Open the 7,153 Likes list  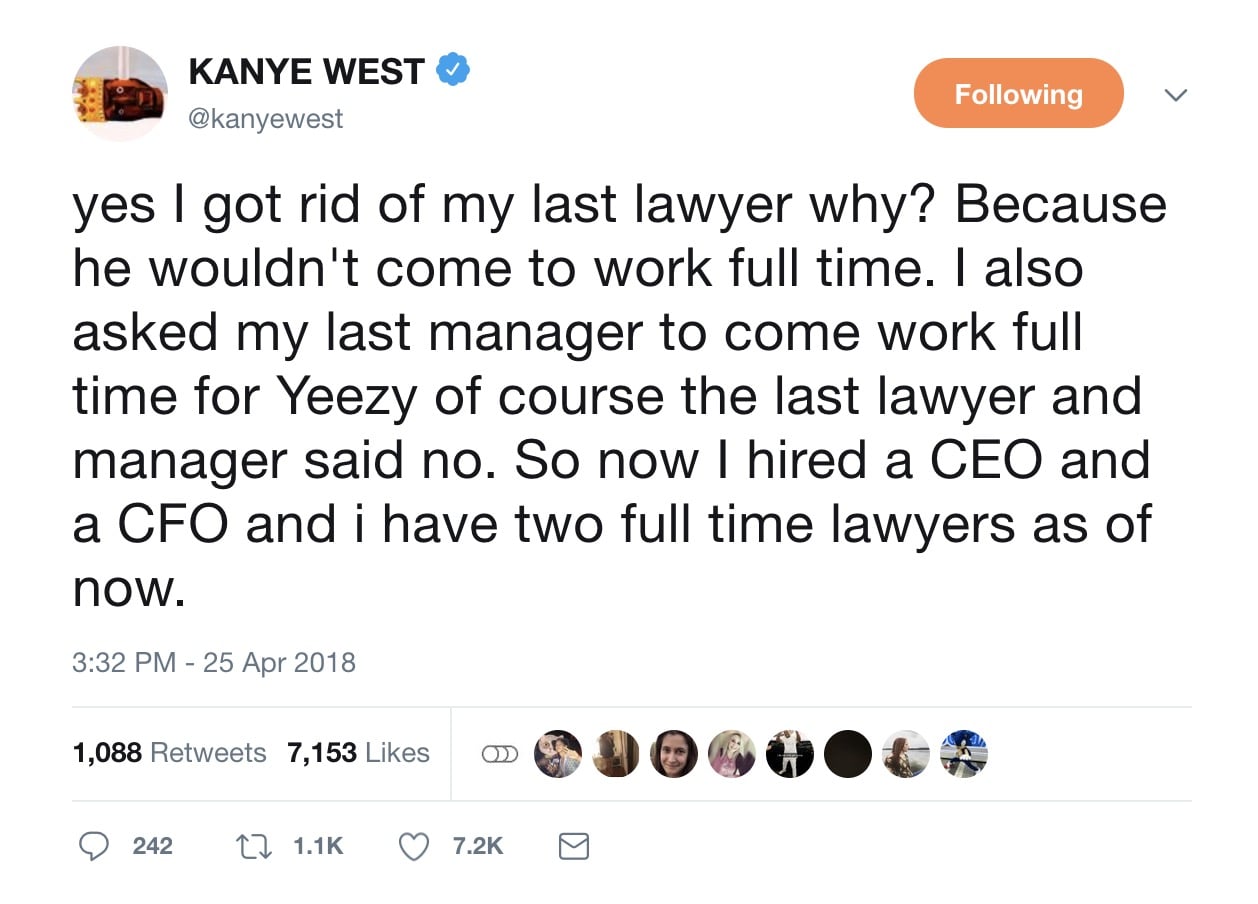coord(358,753)
